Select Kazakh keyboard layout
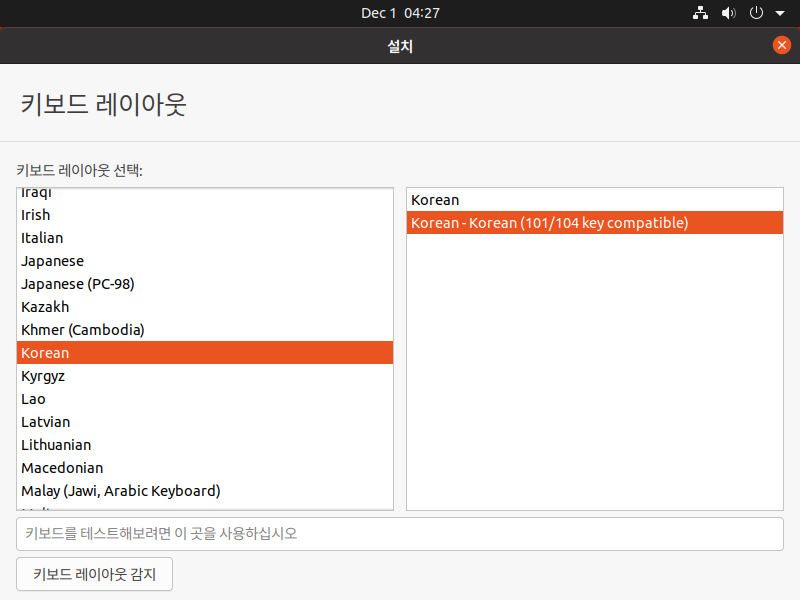 click(x=205, y=307)
